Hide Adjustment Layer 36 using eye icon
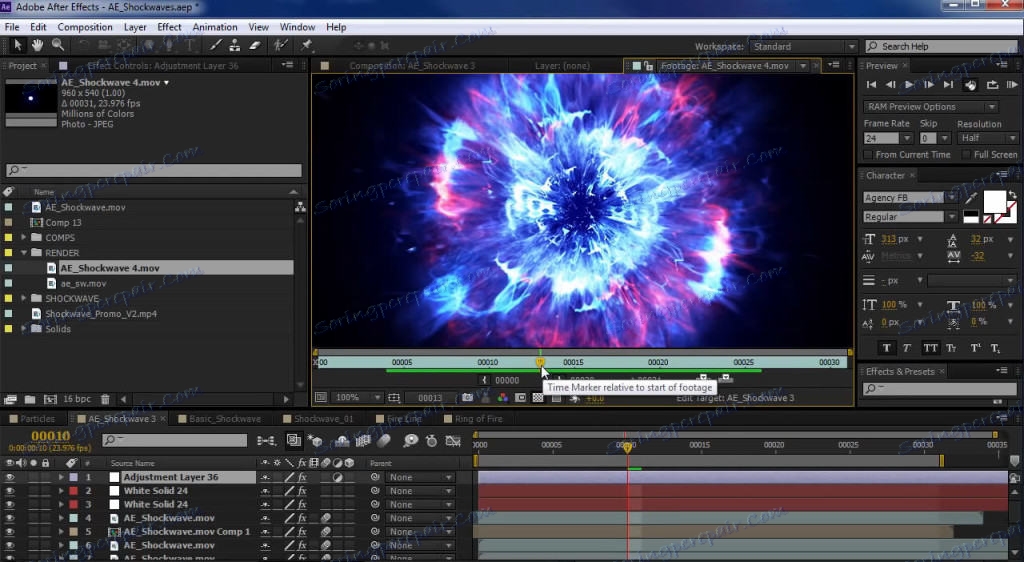This screenshot has width=1024, height=562. pos(10,478)
